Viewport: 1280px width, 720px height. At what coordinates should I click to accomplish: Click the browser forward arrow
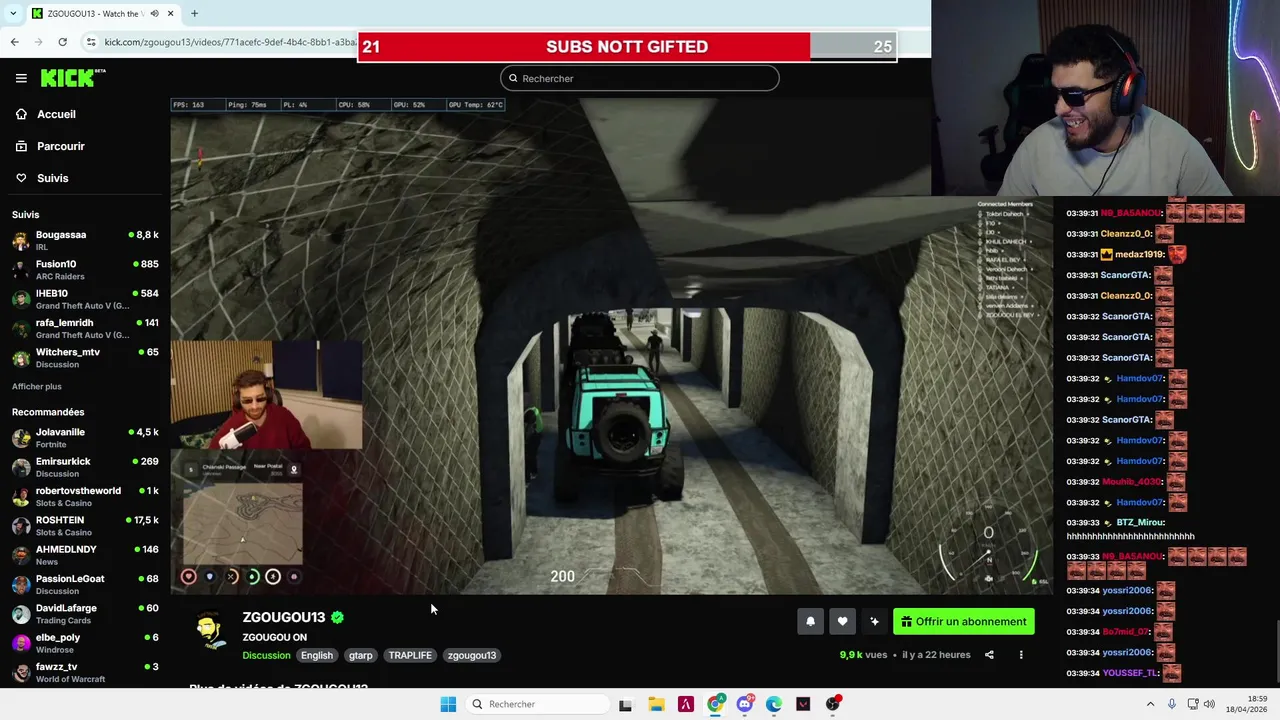tap(38, 42)
